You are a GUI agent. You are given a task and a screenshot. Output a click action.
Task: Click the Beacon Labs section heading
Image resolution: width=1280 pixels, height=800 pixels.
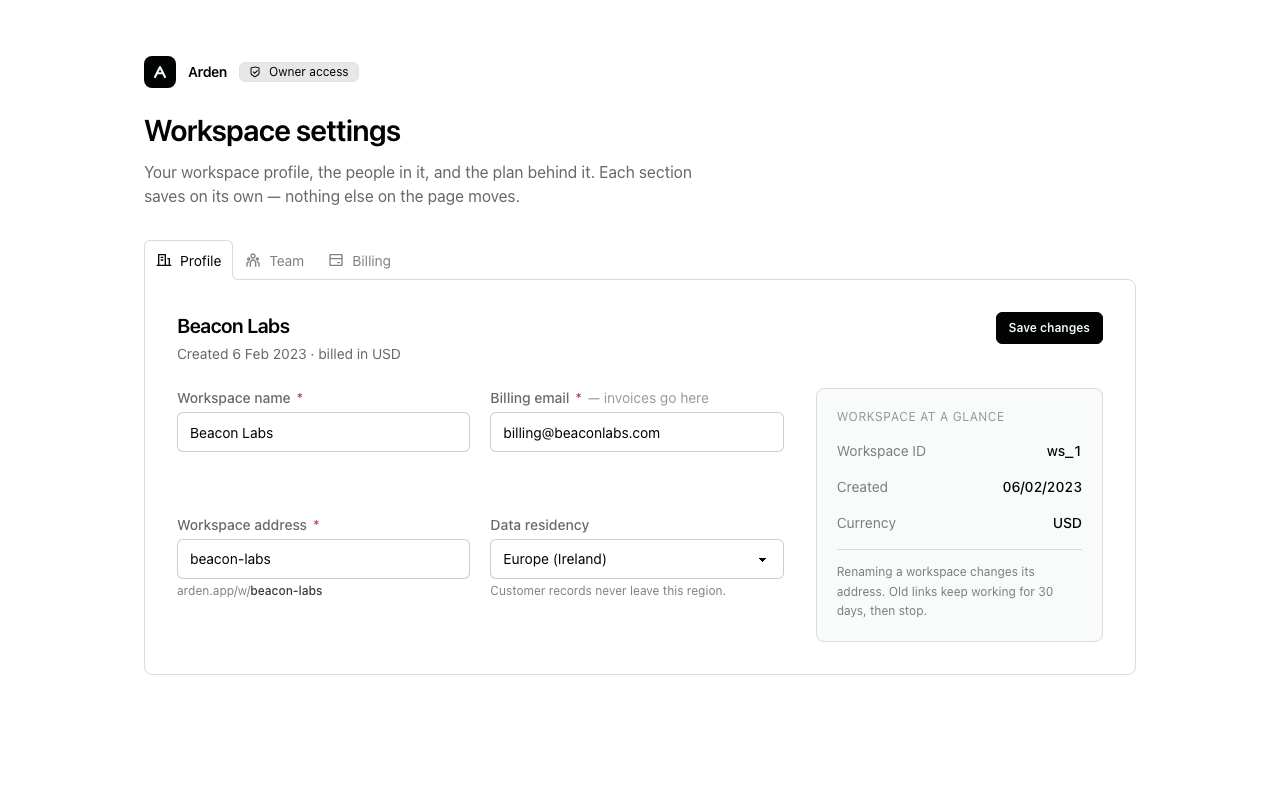click(x=233, y=326)
